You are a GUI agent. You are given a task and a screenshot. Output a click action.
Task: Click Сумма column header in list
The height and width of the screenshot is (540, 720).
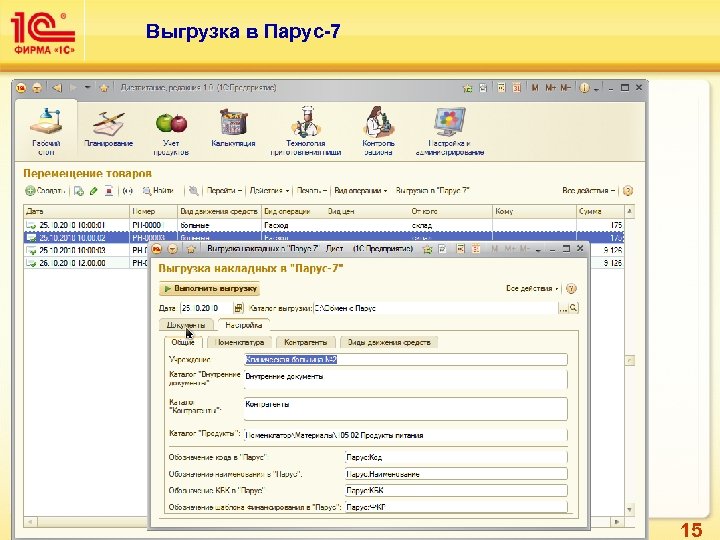tap(600, 211)
